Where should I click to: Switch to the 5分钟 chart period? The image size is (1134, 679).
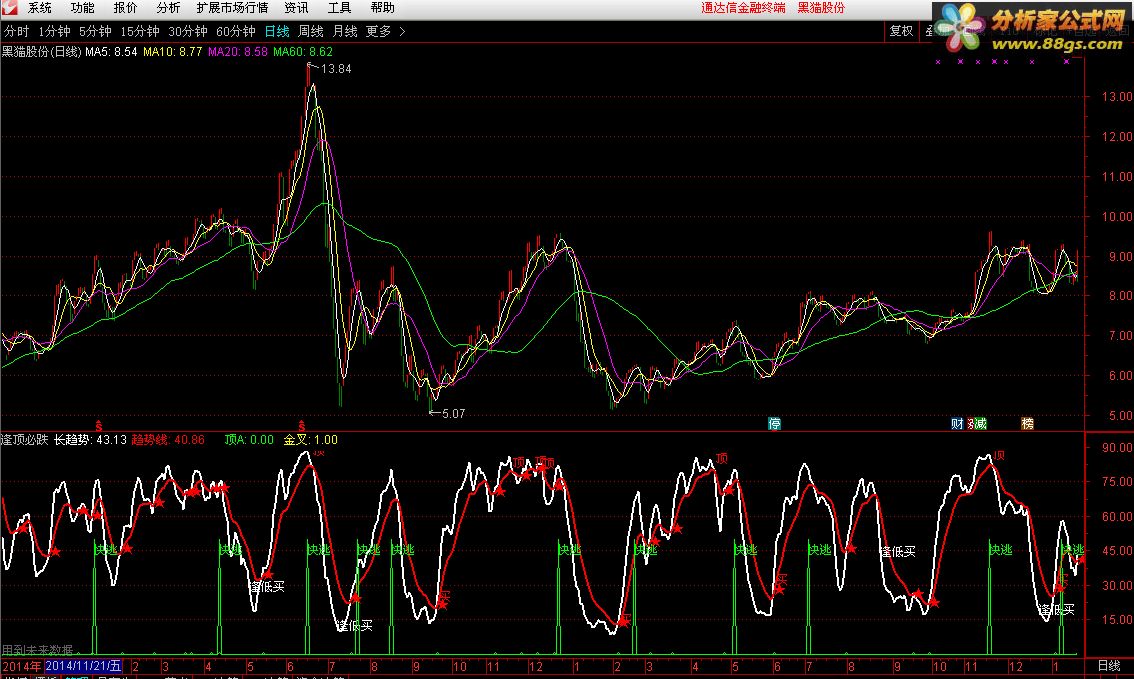(95, 32)
